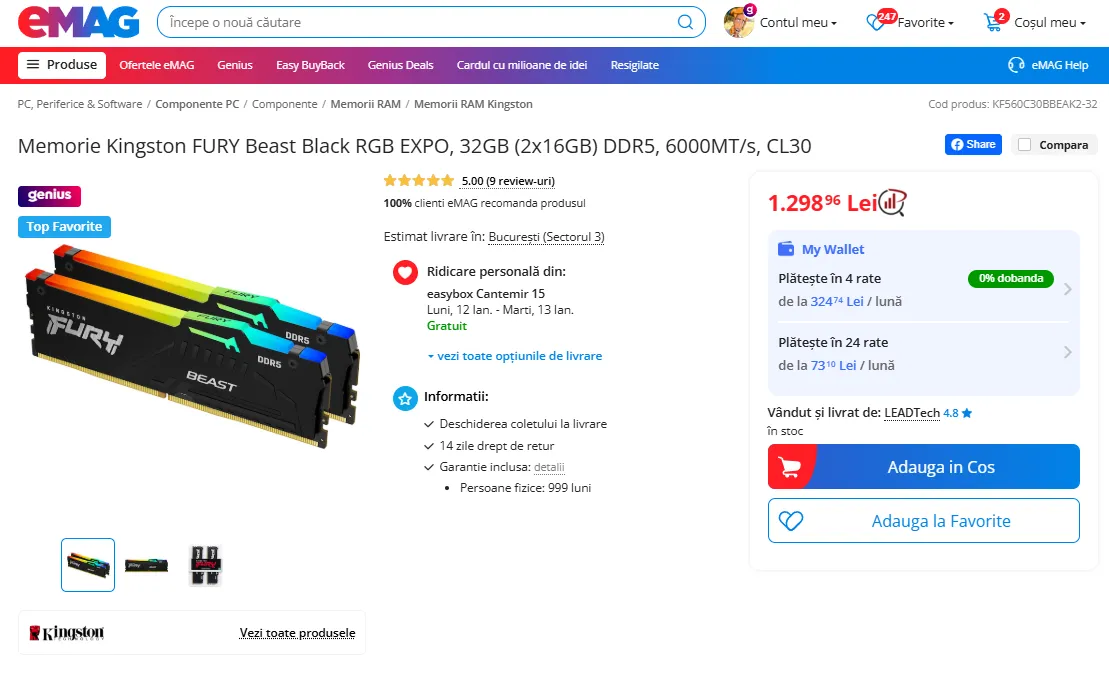Expand Contul meu dropdown
This screenshot has height=675, width=1109.
(799, 23)
